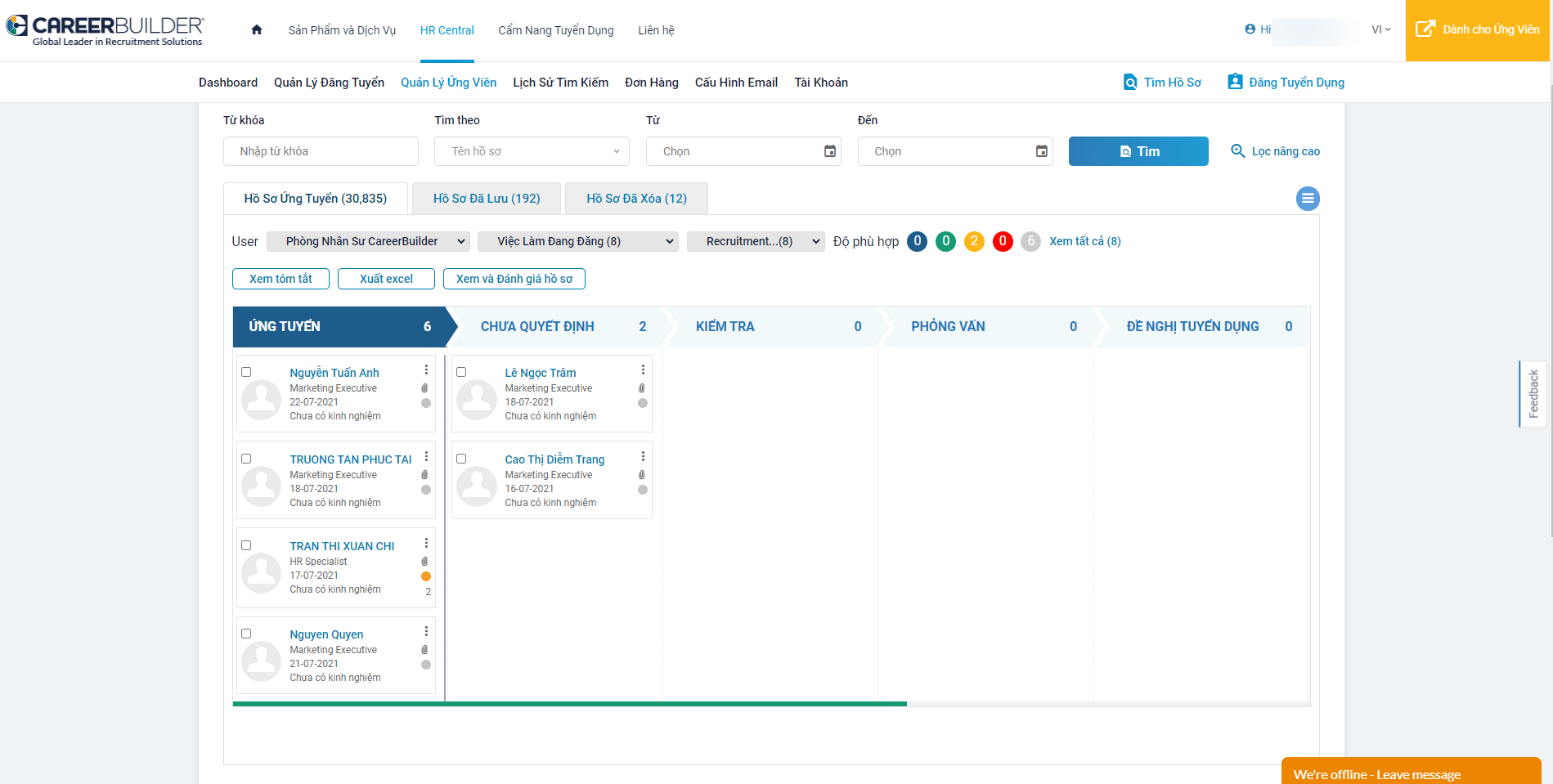
Task: Open kebab menu on Cao Thị Diễm Trang card
Action: 643,457
